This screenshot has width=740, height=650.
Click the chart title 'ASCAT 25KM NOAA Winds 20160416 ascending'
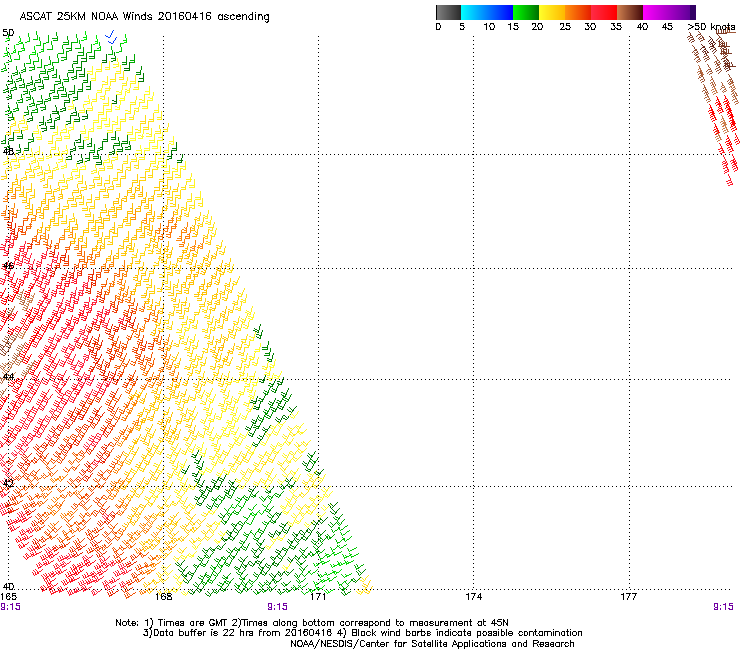[x=144, y=17]
